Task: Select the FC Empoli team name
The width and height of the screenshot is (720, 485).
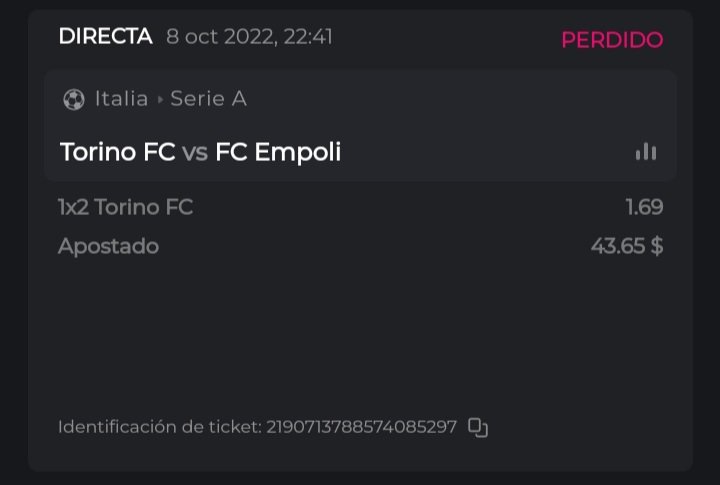Action: click(278, 152)
